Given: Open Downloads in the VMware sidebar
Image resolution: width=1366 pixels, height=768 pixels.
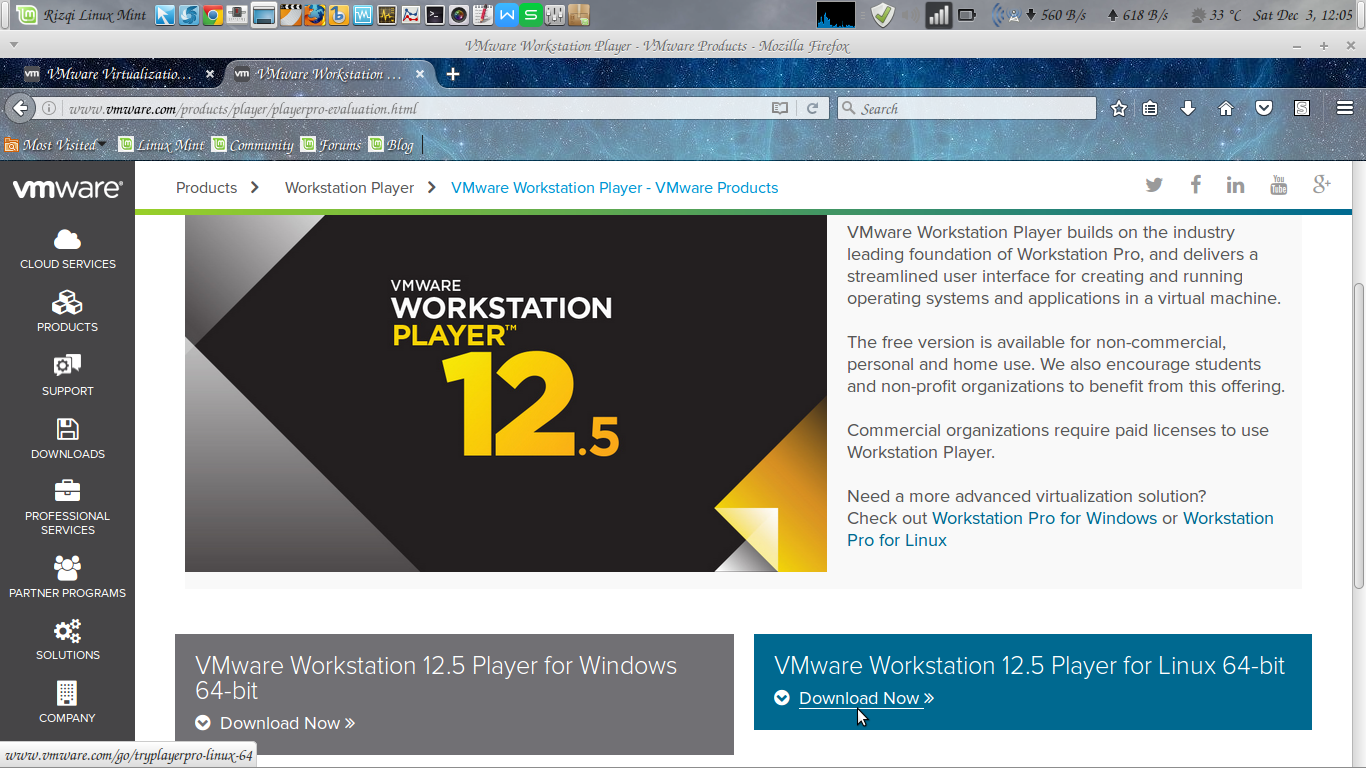Looking at the screenshot, I should (67, 438).
